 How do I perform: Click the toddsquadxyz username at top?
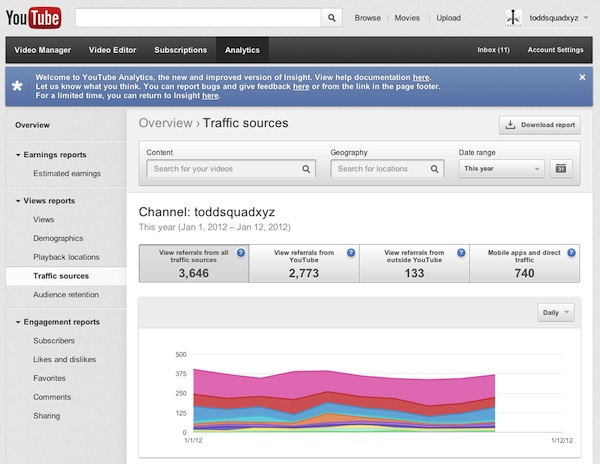click(x=554, y=18)
